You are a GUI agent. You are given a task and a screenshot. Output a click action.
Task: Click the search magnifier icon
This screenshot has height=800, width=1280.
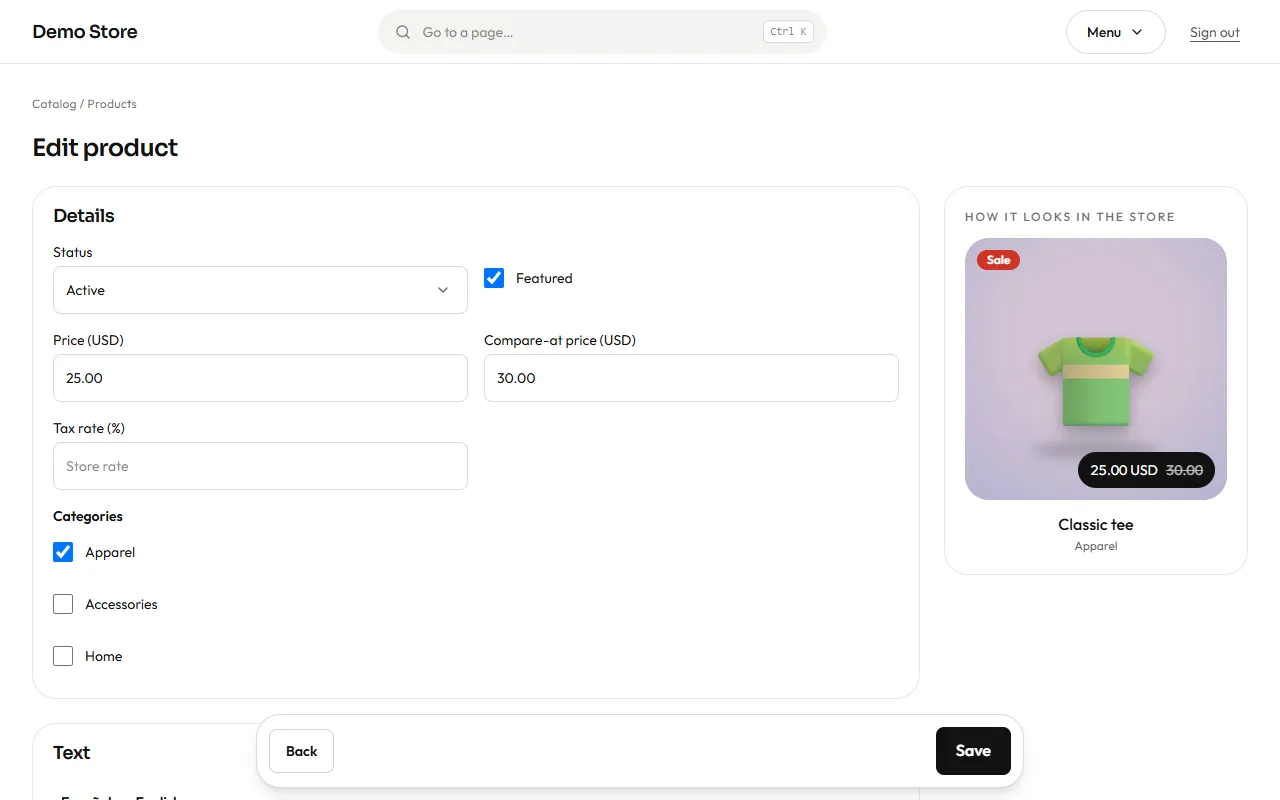click(403, 32)
